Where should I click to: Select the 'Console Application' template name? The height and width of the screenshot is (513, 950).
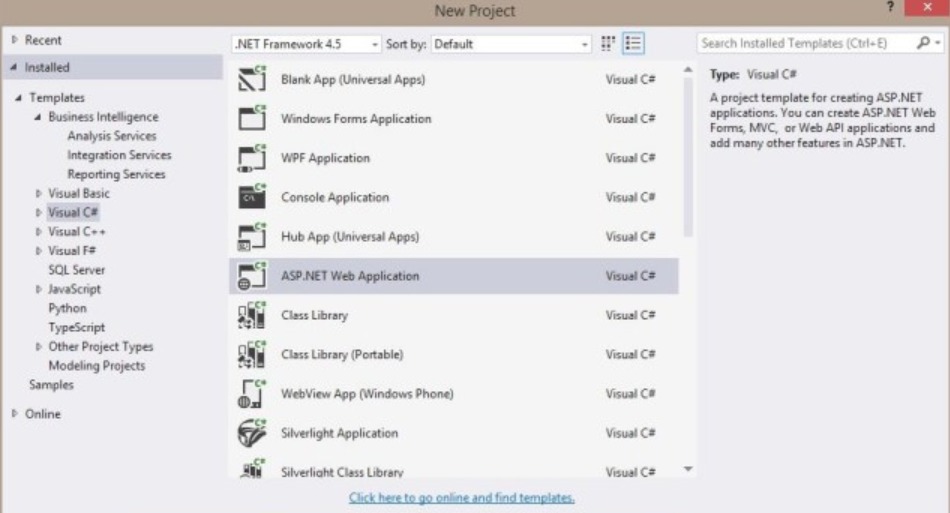click(334, 197)
